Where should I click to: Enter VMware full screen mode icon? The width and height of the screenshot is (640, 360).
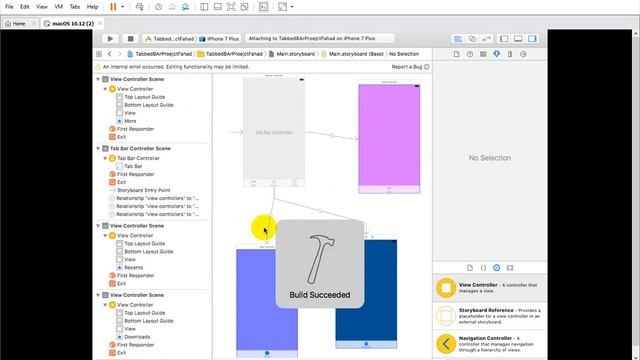click(x=231, y=7)
